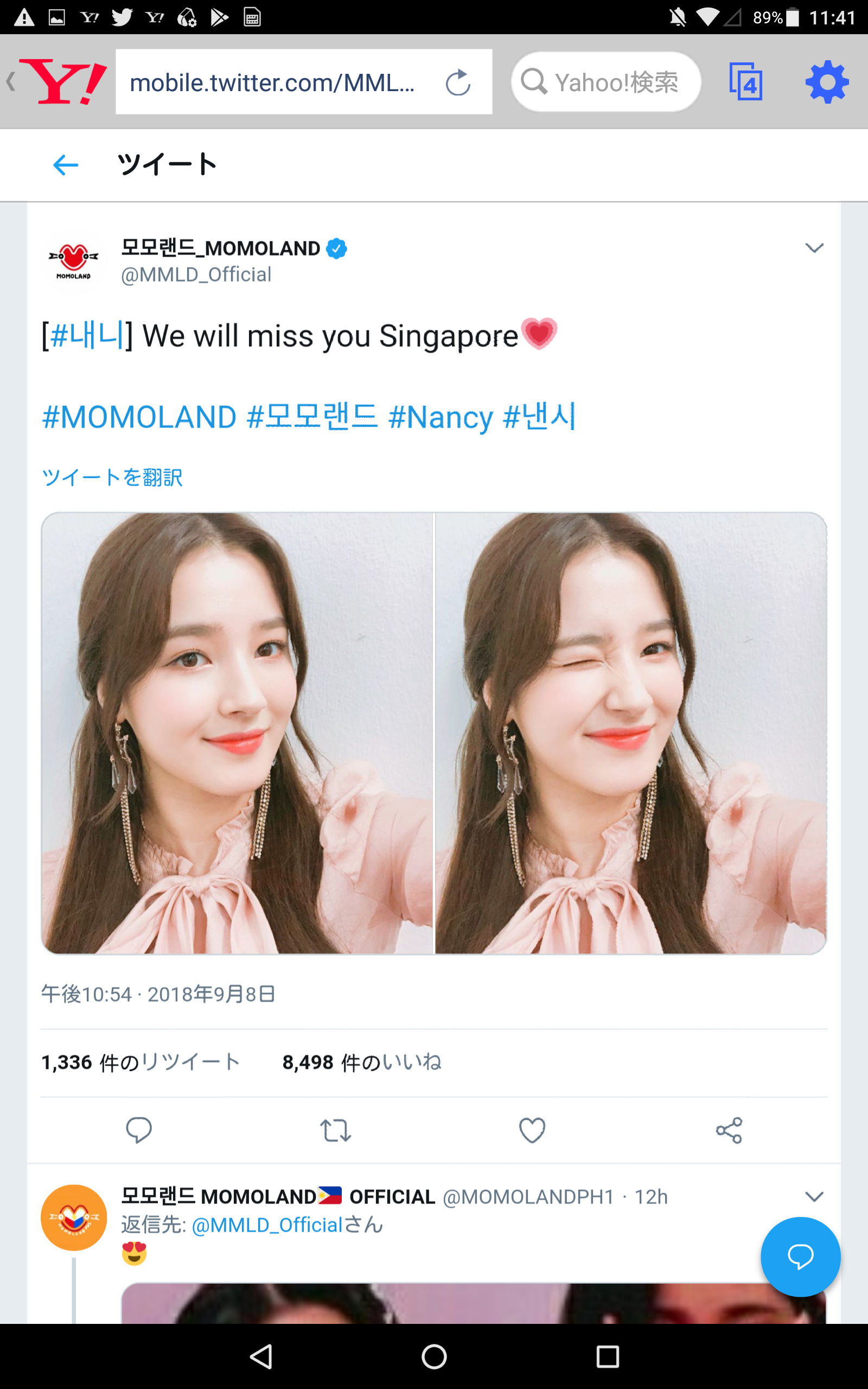The height and width of the screenshot is (1389, 868).
Task: Open the #MOMOLAND hashtag link
Action: (139, 417)
